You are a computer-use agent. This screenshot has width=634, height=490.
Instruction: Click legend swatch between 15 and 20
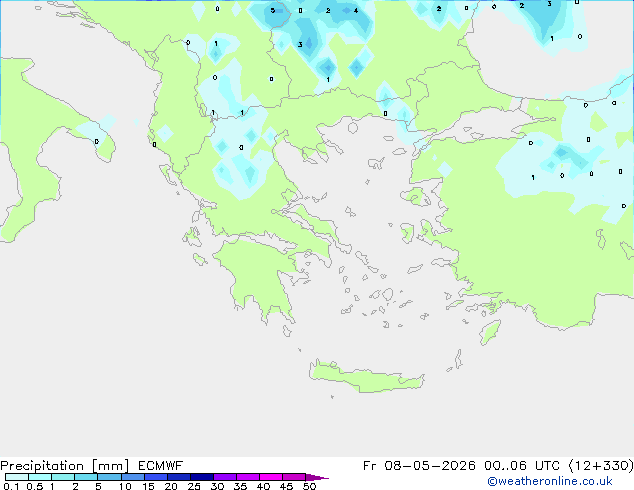pos(156,477)
